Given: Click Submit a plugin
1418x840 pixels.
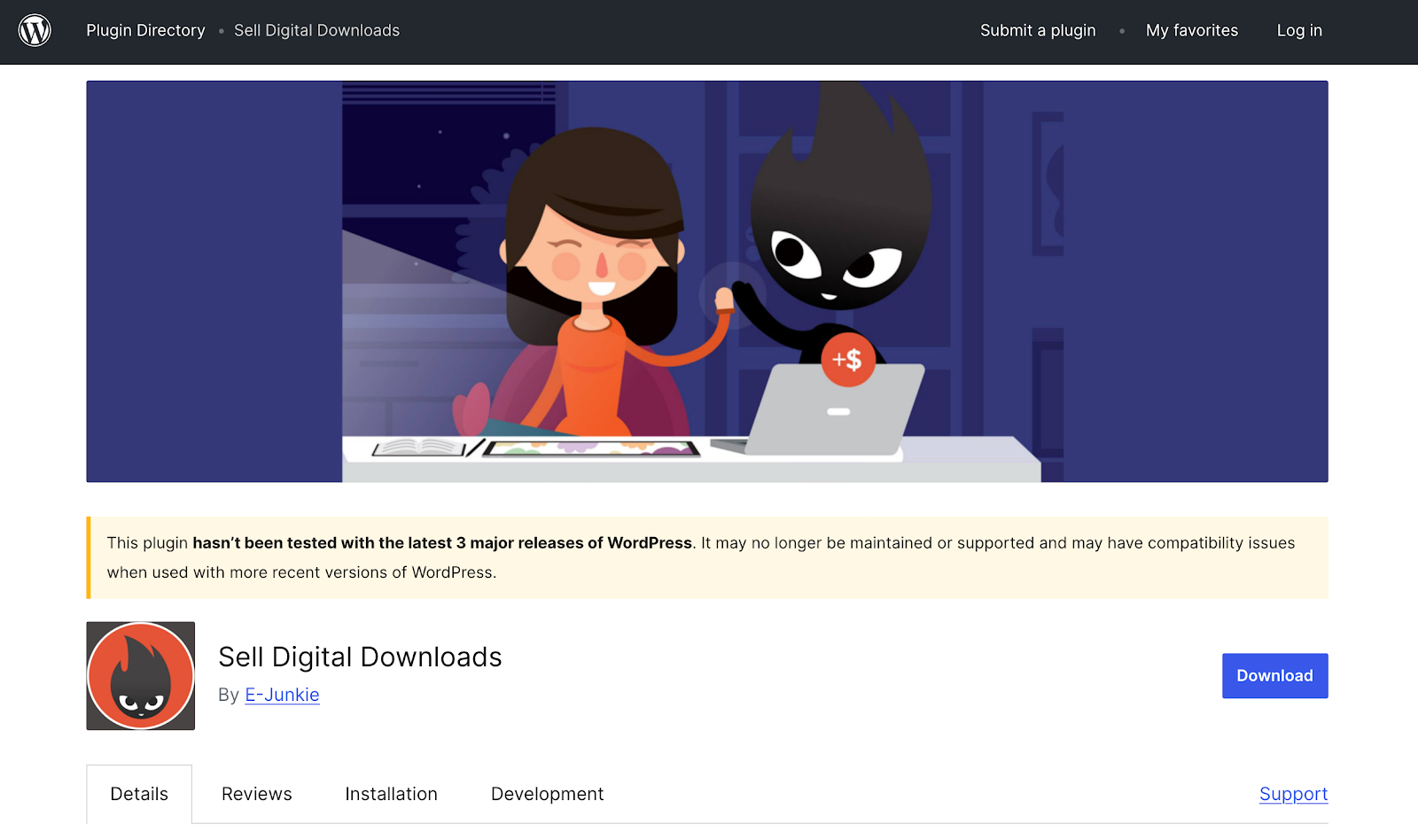Looking at the screenshot, I should pyautogui.click(x=1037, y=29).
